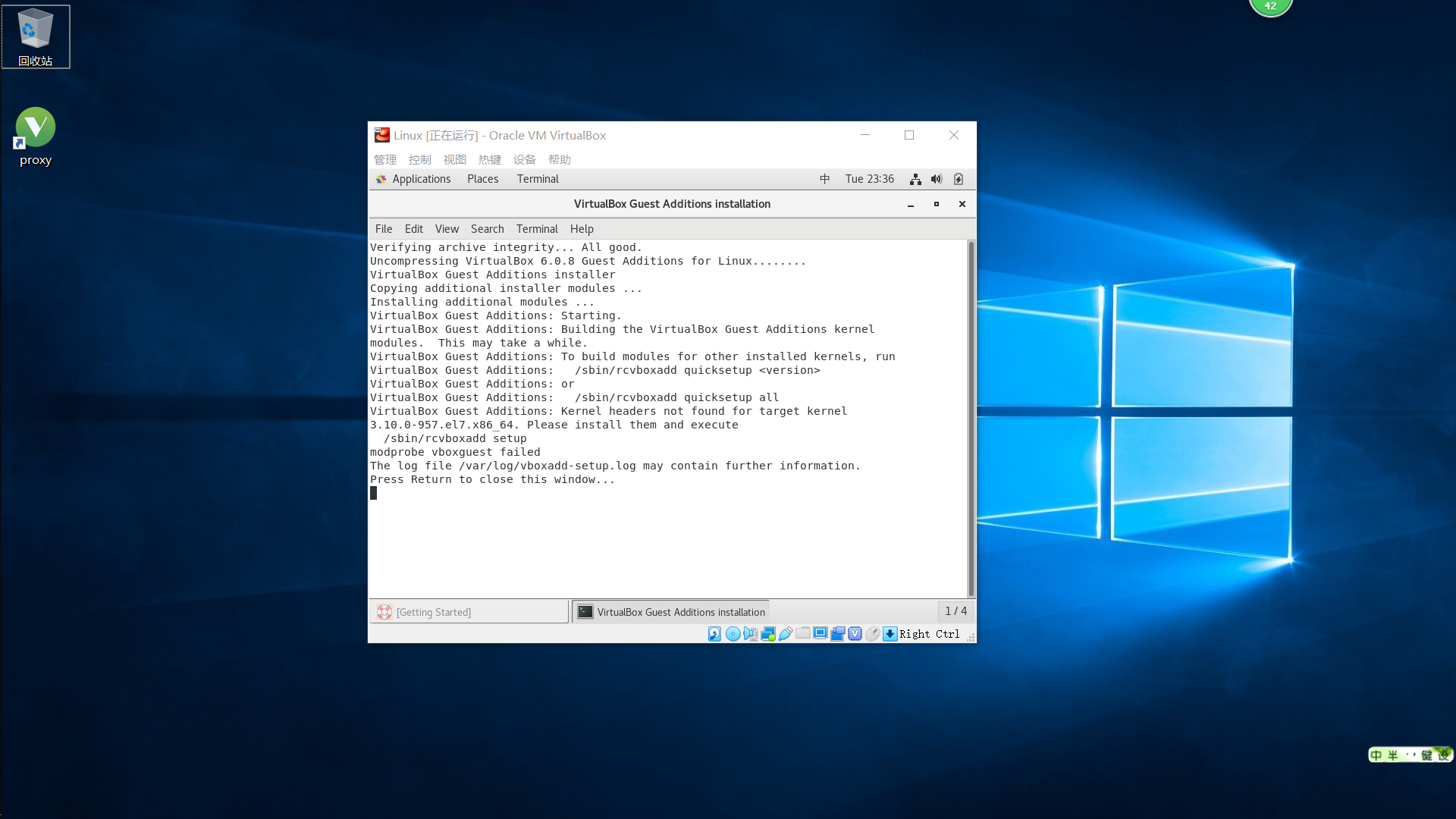Click the recording status icon
Viewport: 1456px width, 819px height.
pyautogui.click(x=838, y=634)
